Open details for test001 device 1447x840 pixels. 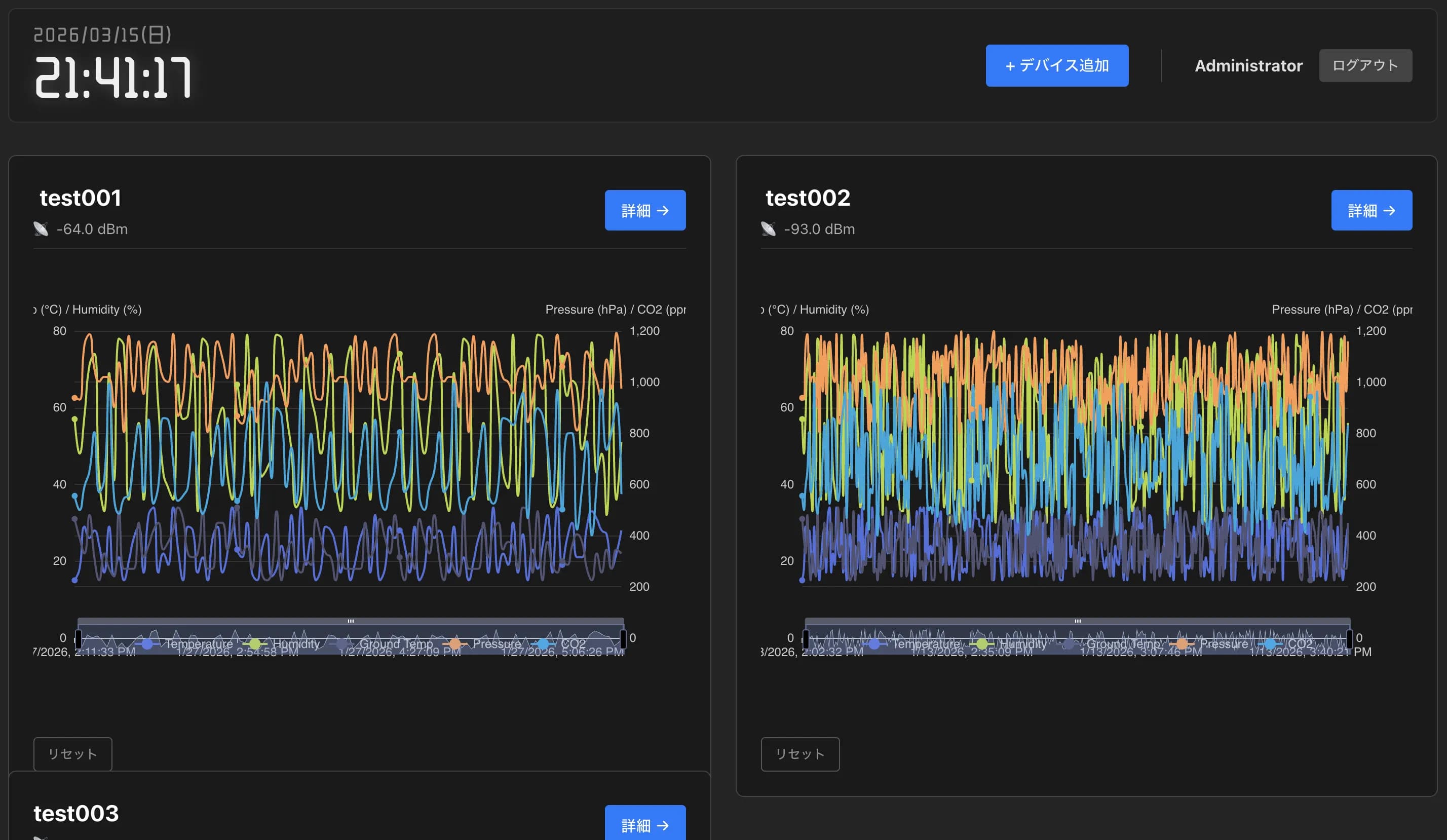645,210
